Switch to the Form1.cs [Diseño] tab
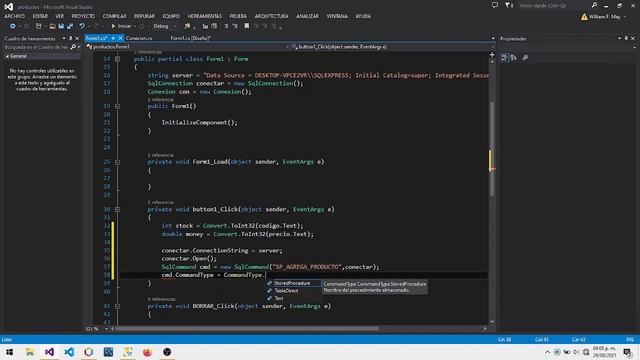This screenshot has width=640, height=360. 191,38
